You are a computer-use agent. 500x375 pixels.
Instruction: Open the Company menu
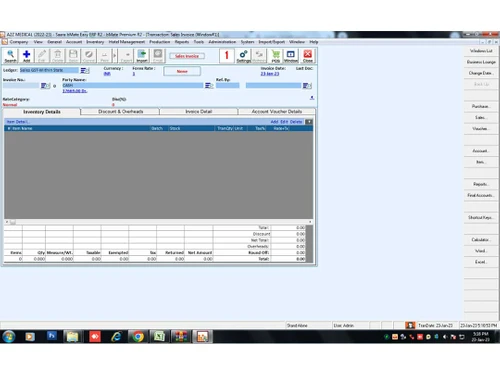(x=19, y=42)
